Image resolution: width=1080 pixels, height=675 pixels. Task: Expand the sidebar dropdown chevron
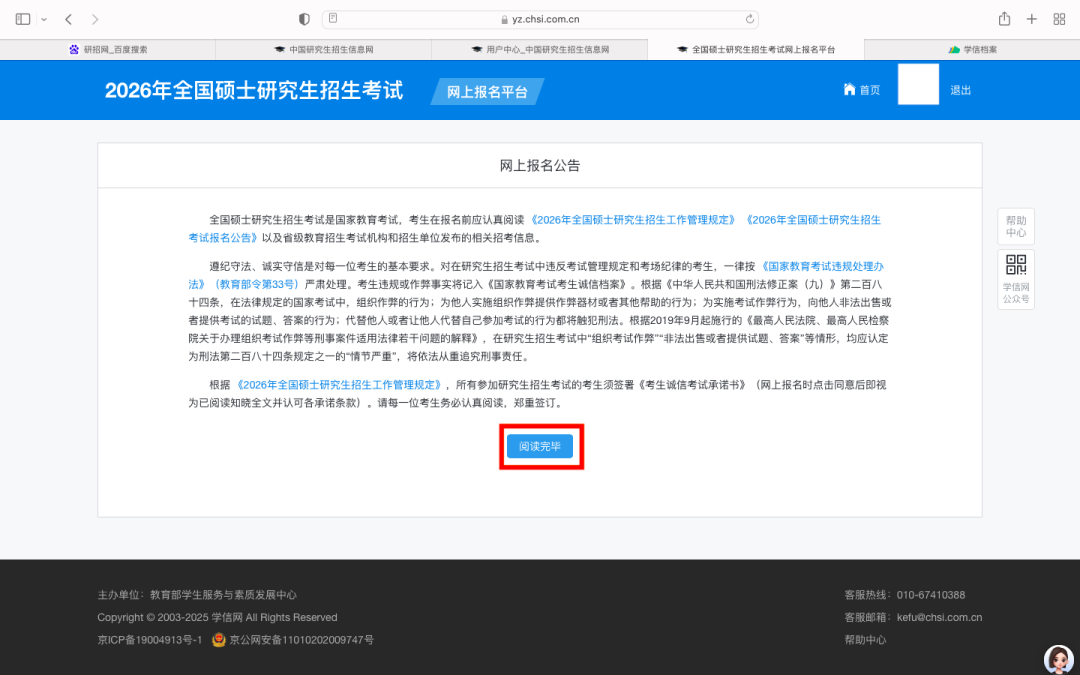click(x=44, y=19)
